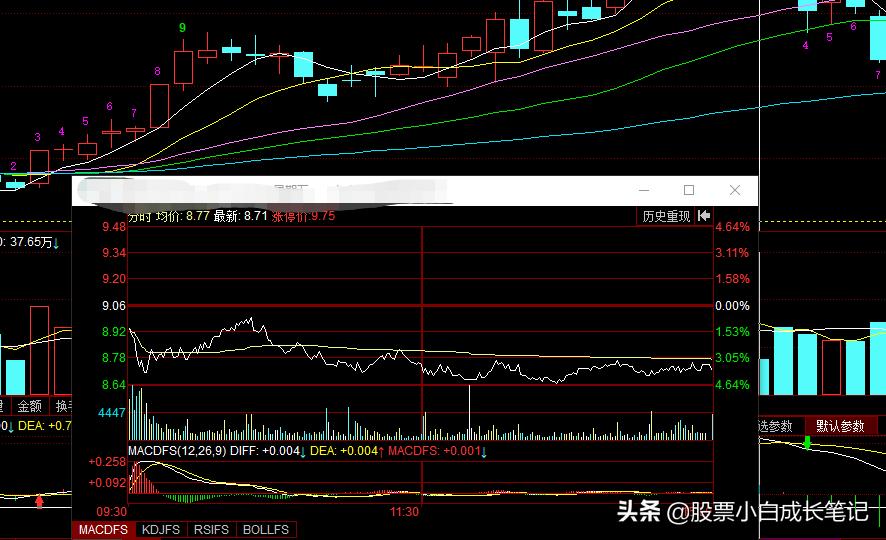Switch to the KDJFS indicator tab
Viewport: 886px width, 540px height.
160,529
